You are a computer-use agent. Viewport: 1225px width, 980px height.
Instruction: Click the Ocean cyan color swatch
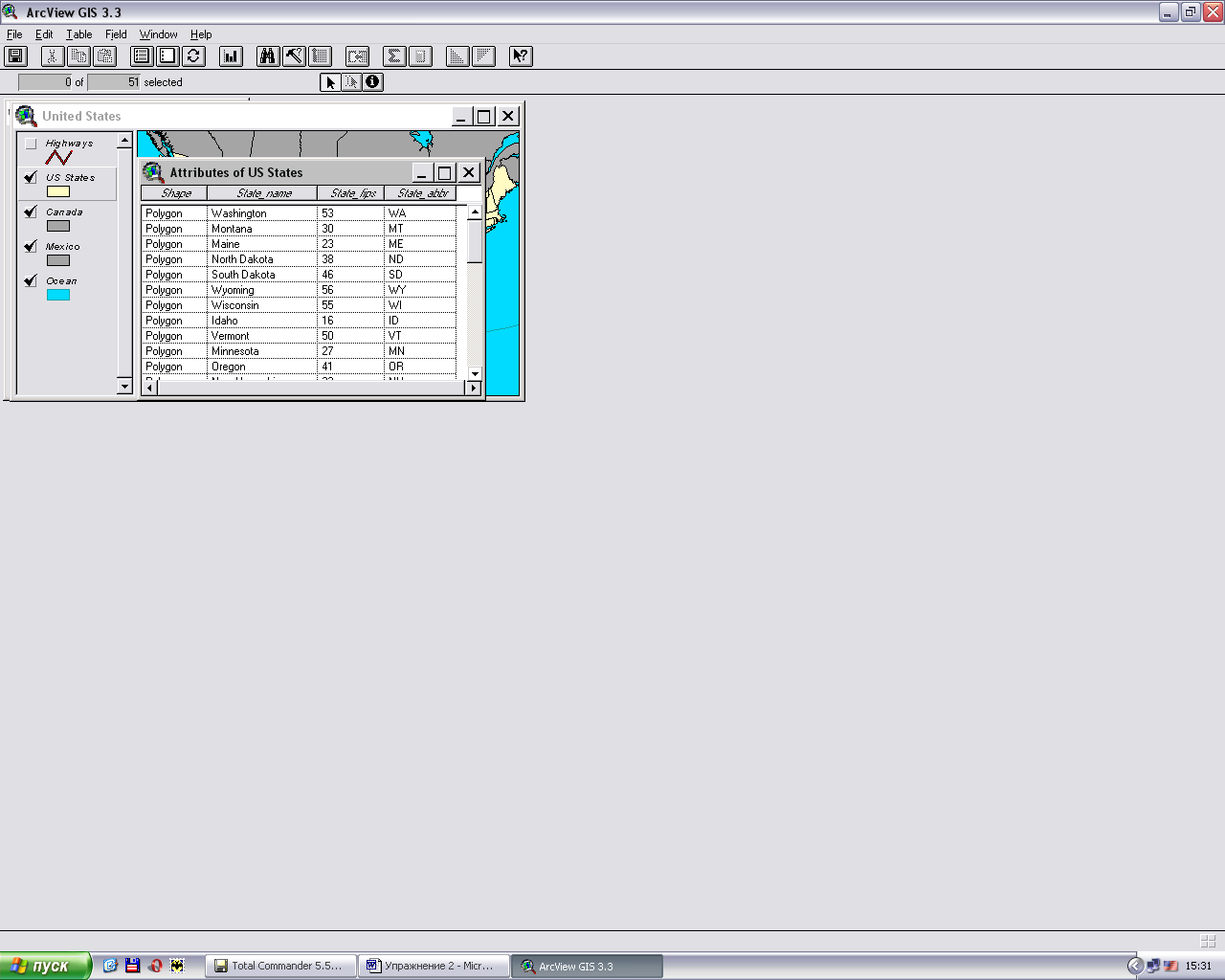pyautogui.click(x=58, y=295)
